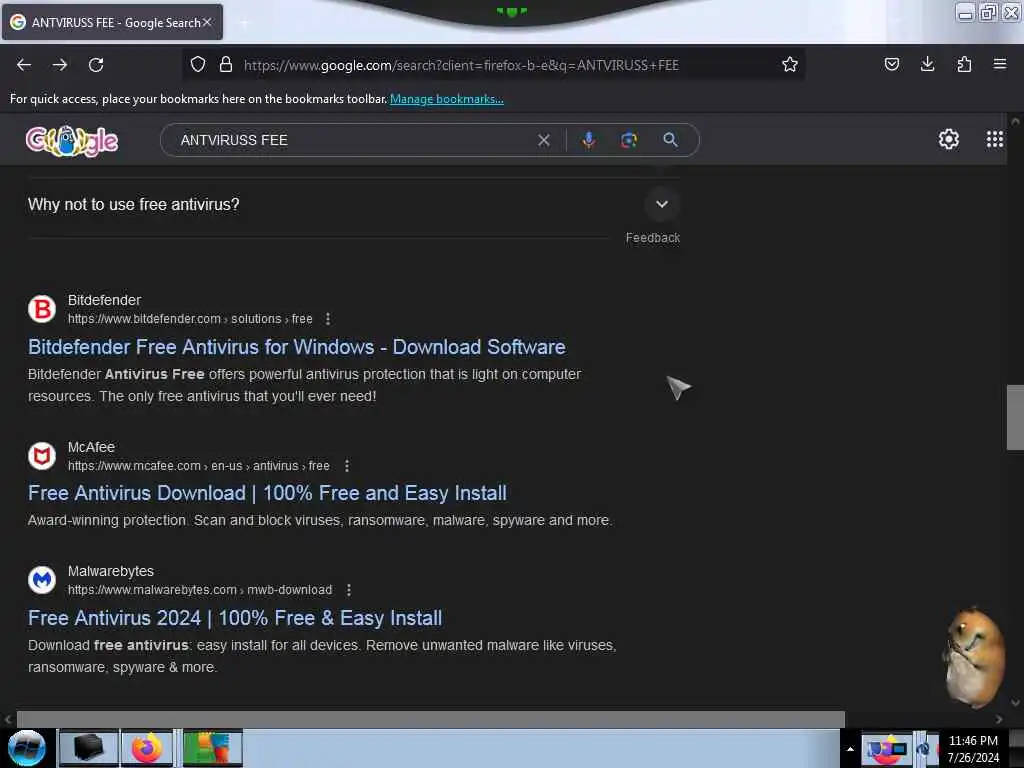The image size is (1024, 768).
Task: Close the ANTVIRUSS FEE tab
Action: click(x=207, y=22)
